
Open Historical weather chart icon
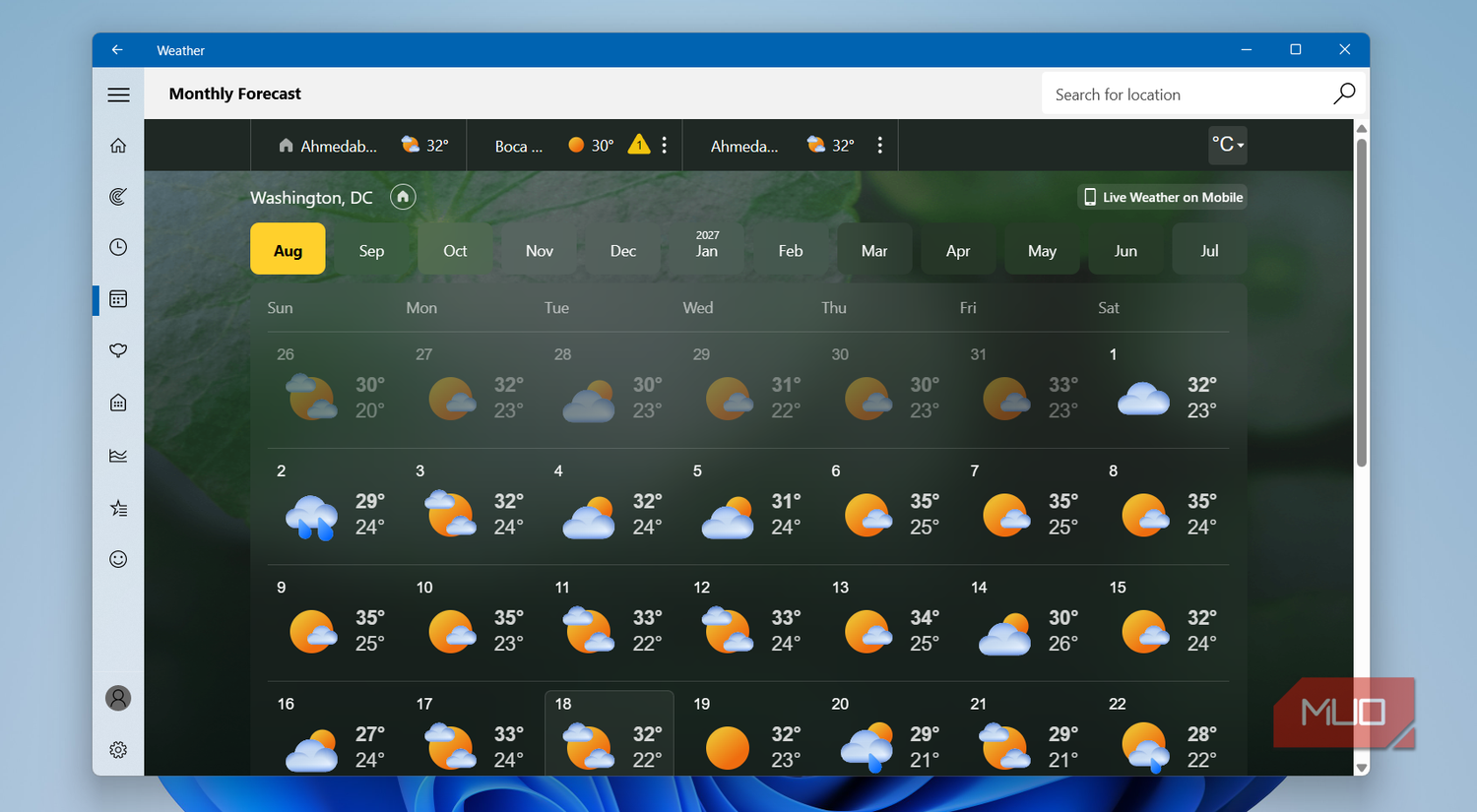pyautogui.click(x=118, y=456)
